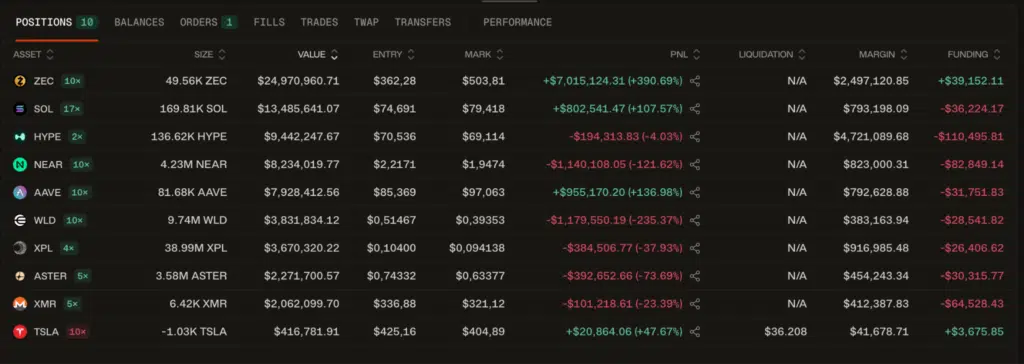The height and width of the screenshot is (364, 1024).
Task: Click ASTER value $2,271,700.57 cell
Action: [301, 276]
